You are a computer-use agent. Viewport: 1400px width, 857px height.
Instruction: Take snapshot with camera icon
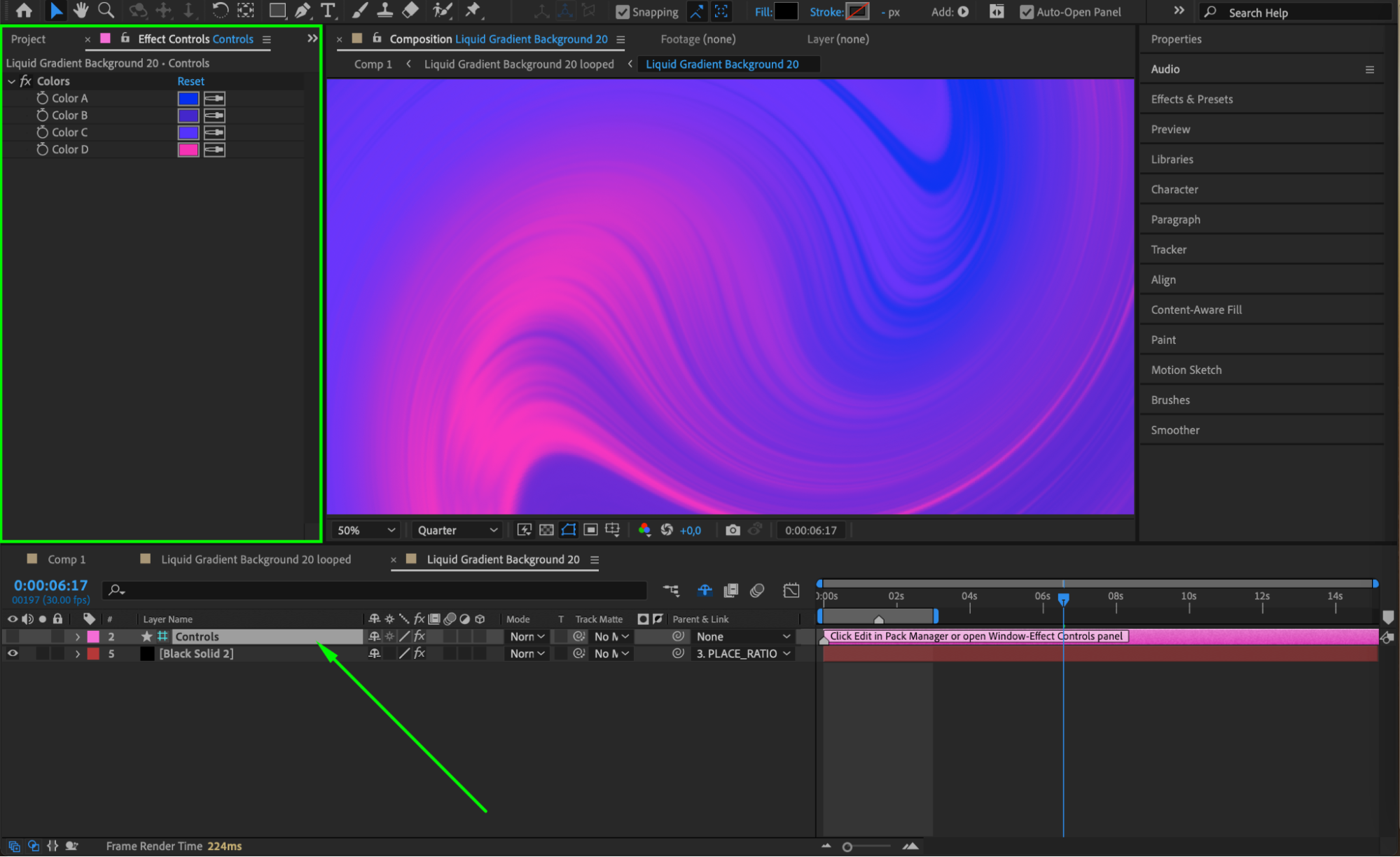[x=733, y=530]
